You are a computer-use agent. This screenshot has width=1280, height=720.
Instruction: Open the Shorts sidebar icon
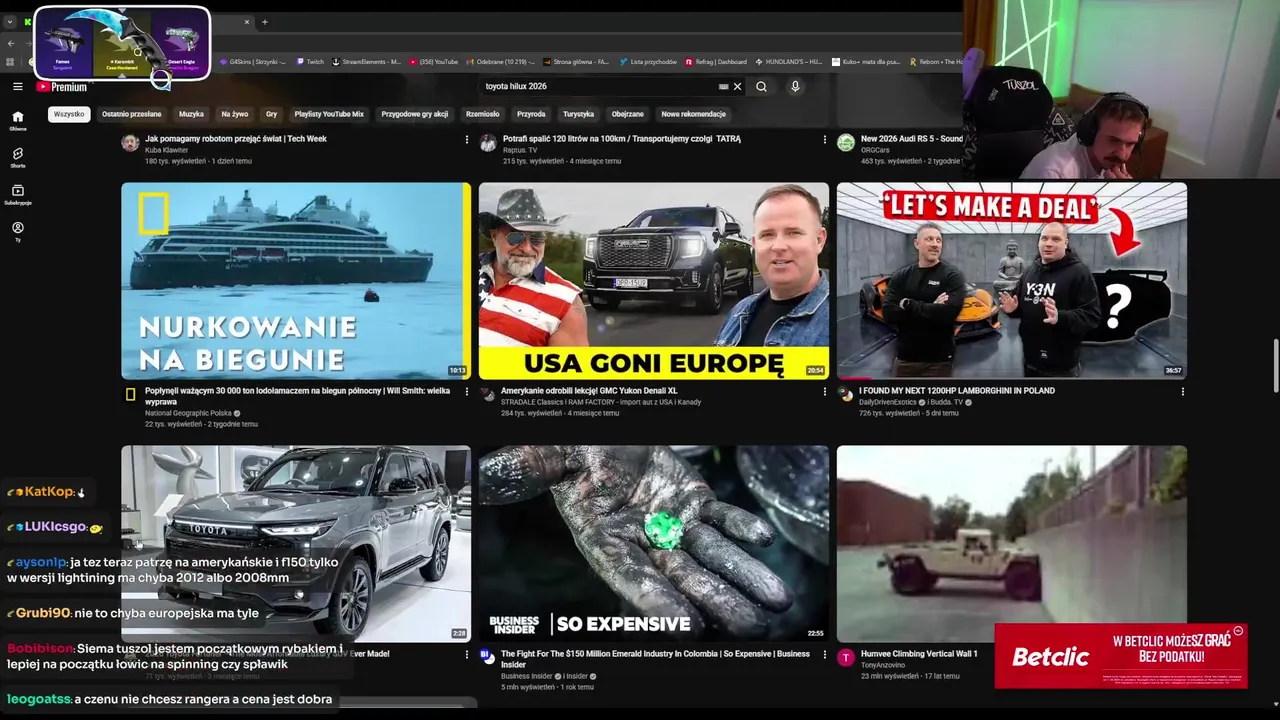[17, 157]
